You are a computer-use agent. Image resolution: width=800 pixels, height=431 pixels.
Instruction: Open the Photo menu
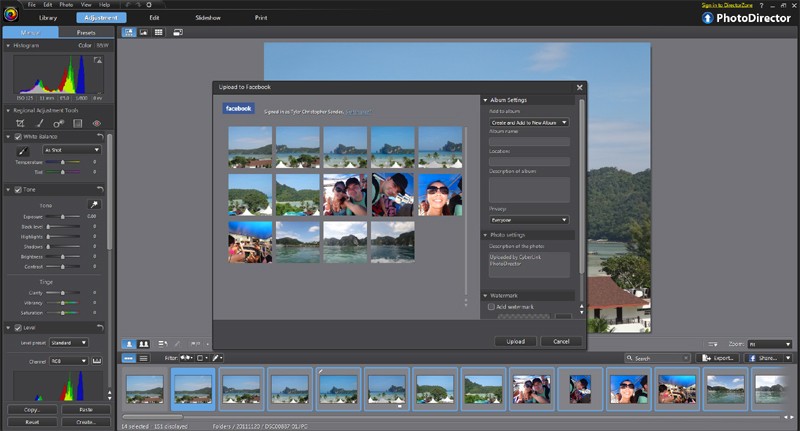point(66,5)
